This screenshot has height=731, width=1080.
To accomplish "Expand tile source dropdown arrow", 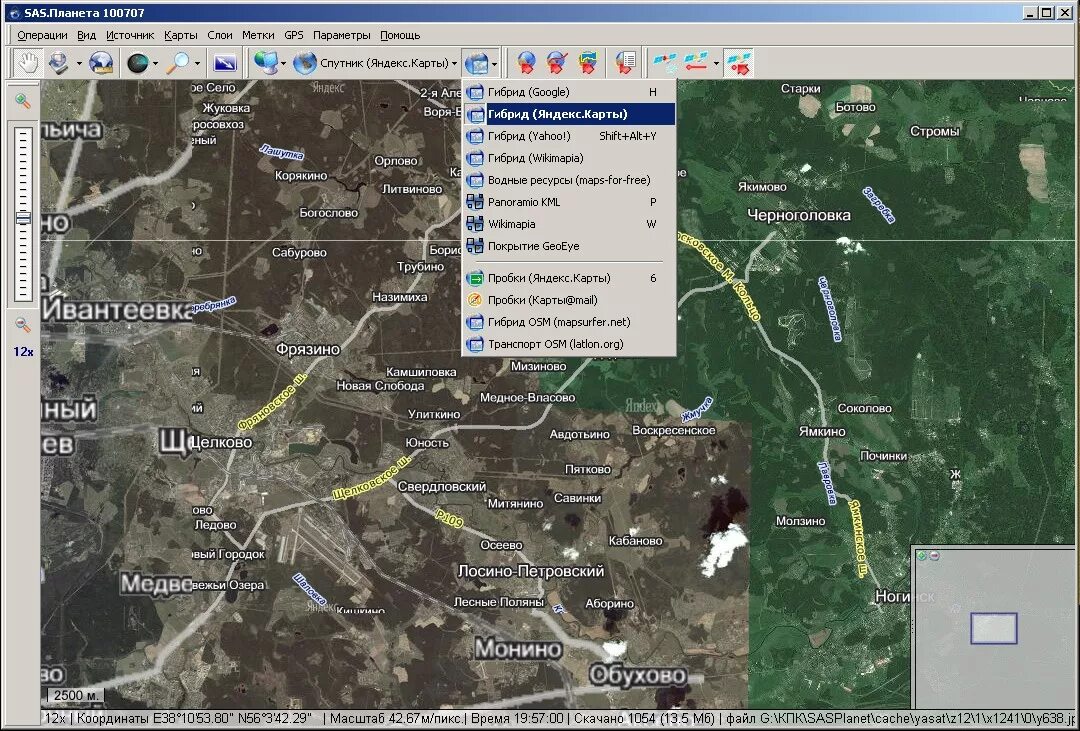I will pyautogui.click(x=283, y=64).
